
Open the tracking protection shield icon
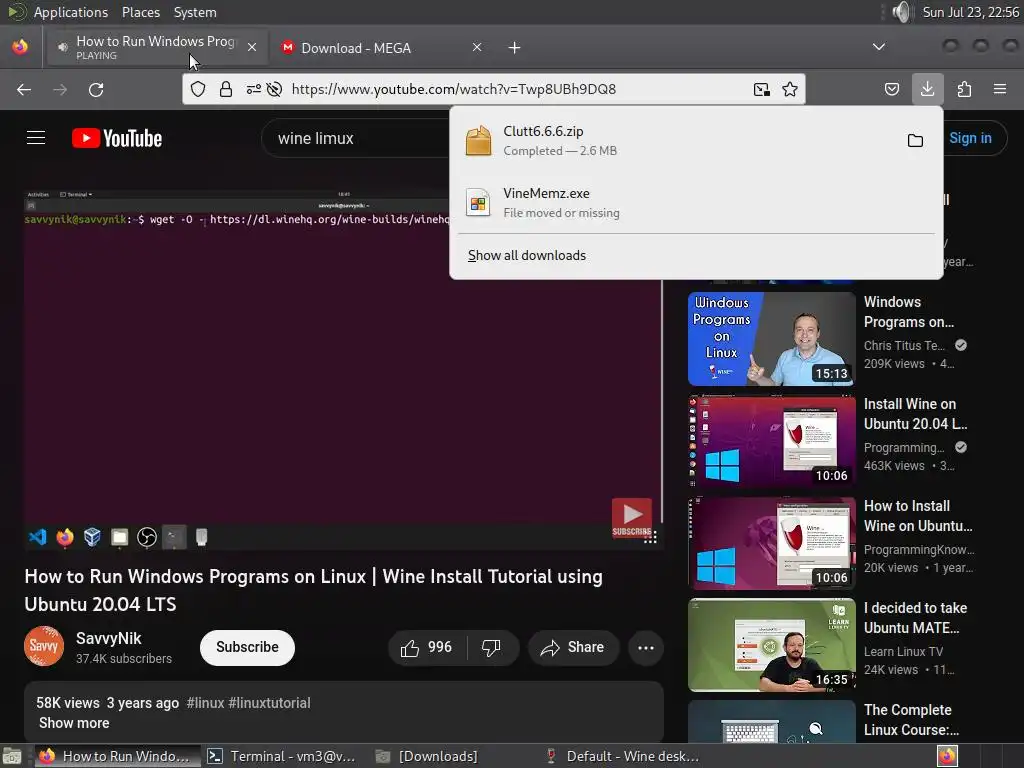point(198,89)
